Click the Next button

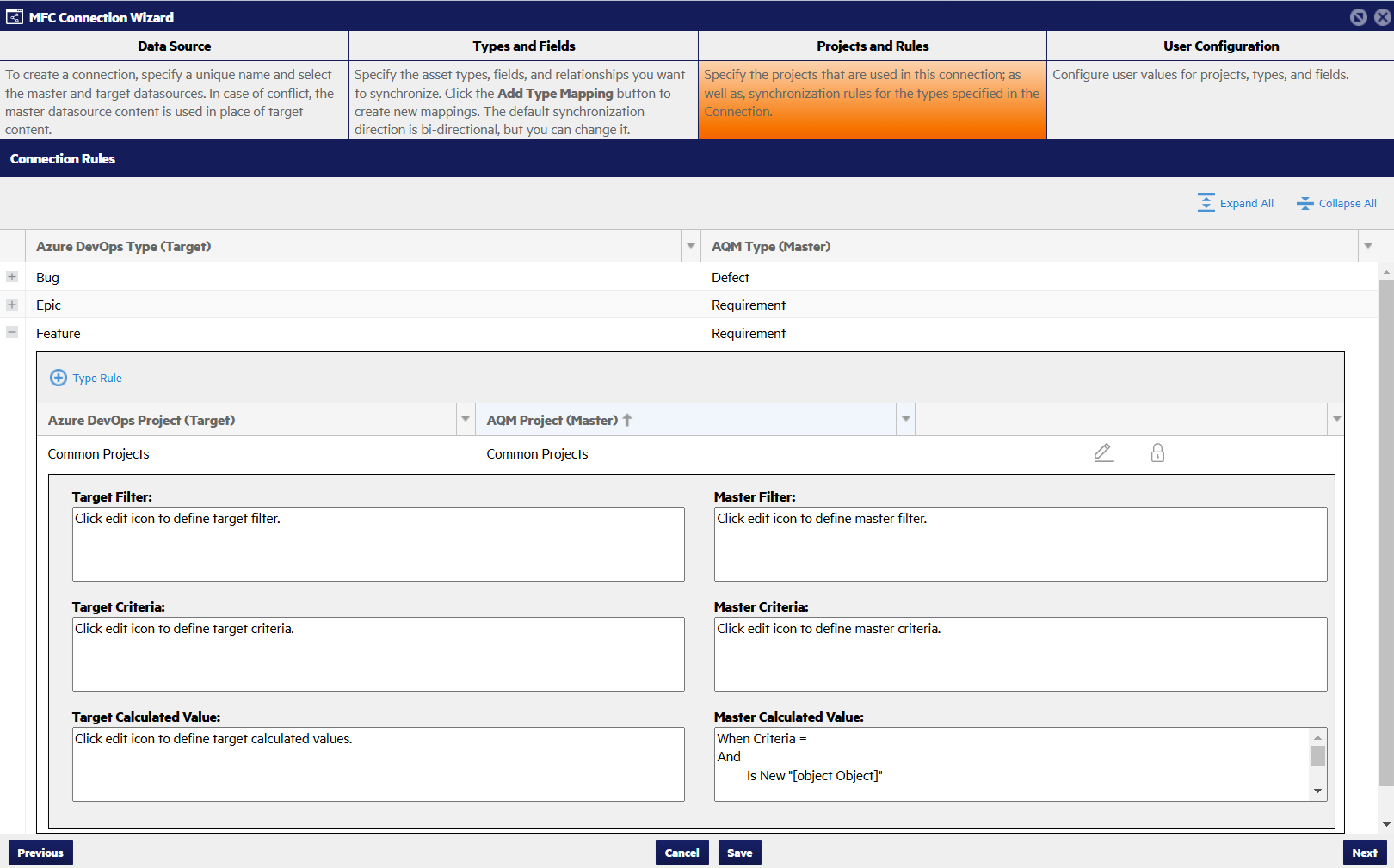[x=1365, y=853]
